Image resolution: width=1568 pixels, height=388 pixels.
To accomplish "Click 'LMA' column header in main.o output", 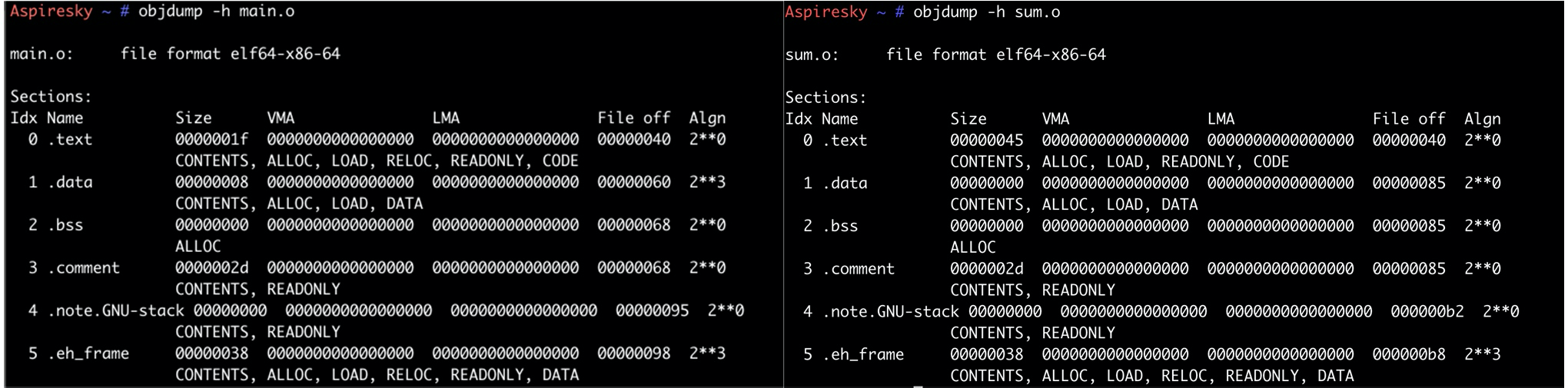I will [446, 118].
